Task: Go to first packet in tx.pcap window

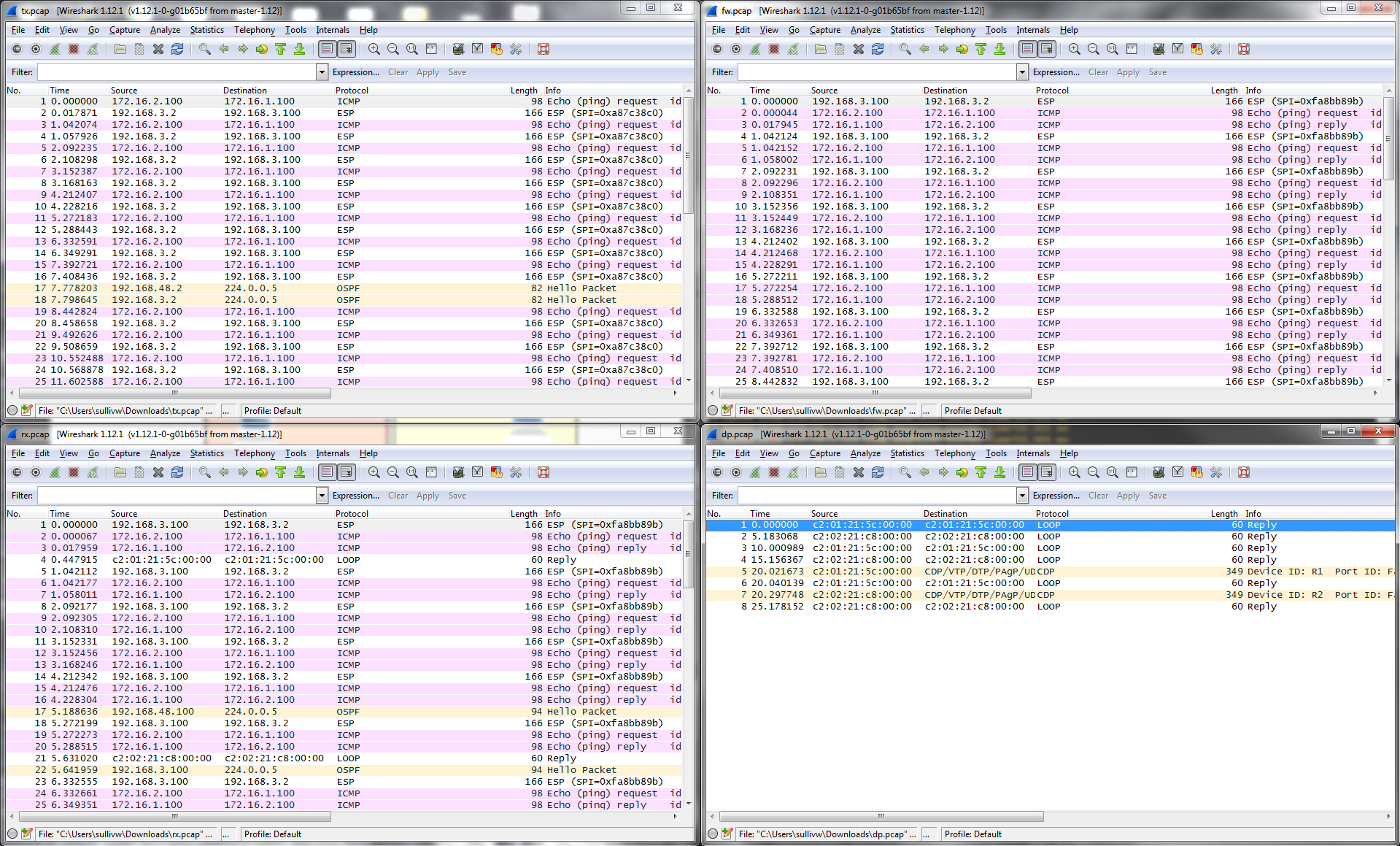Action: [x=281, y=49]
